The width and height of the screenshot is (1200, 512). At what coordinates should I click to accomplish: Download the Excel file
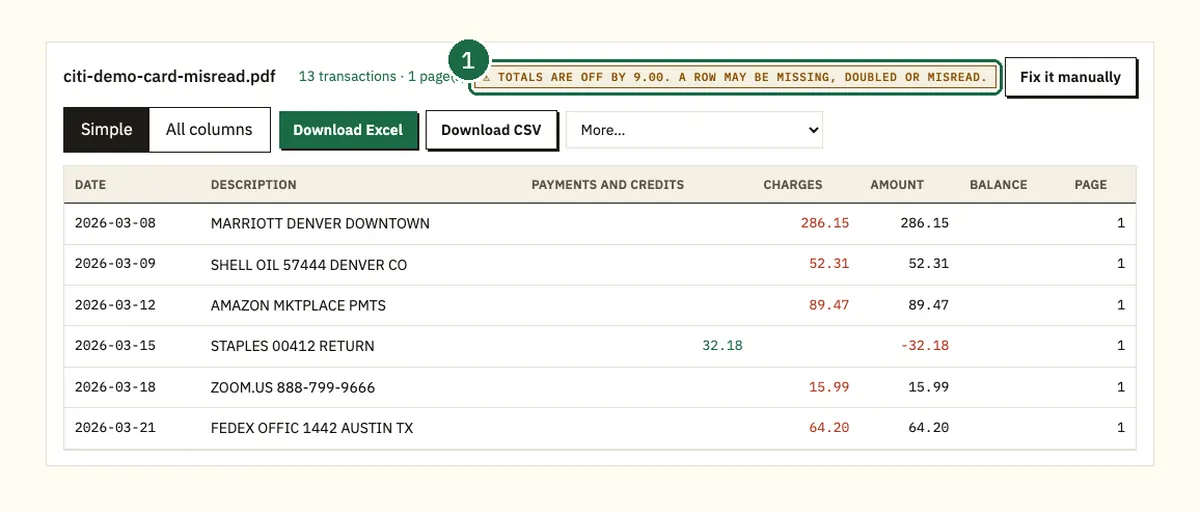pos(348,130)
